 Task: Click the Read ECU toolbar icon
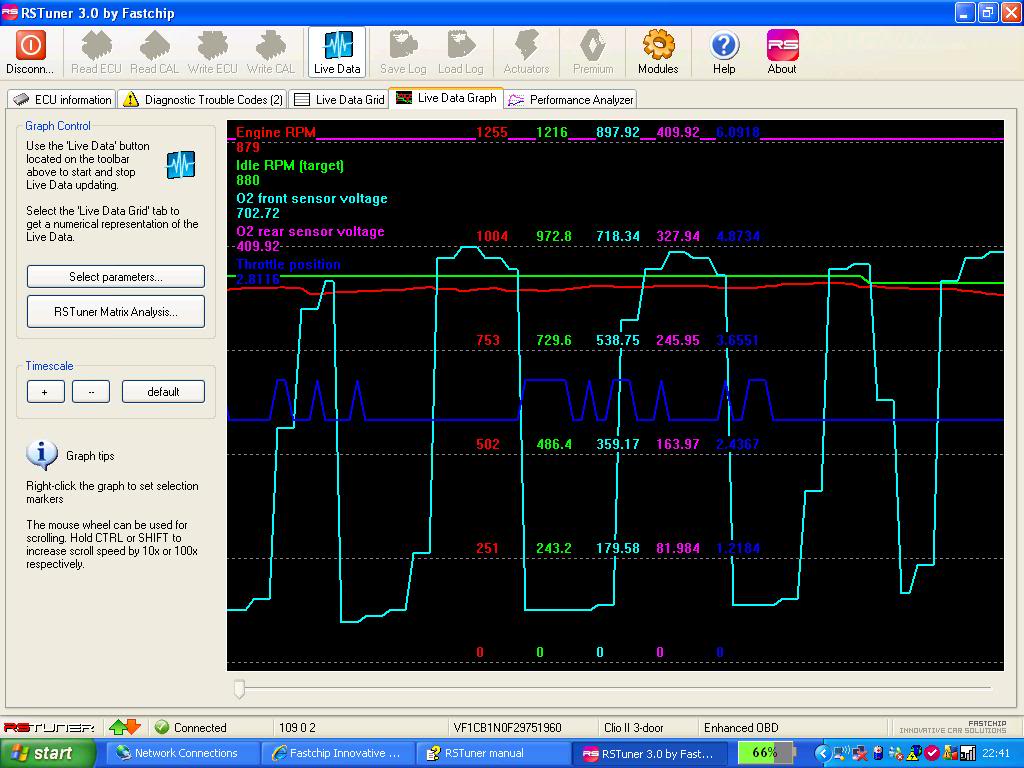[97, 46]
